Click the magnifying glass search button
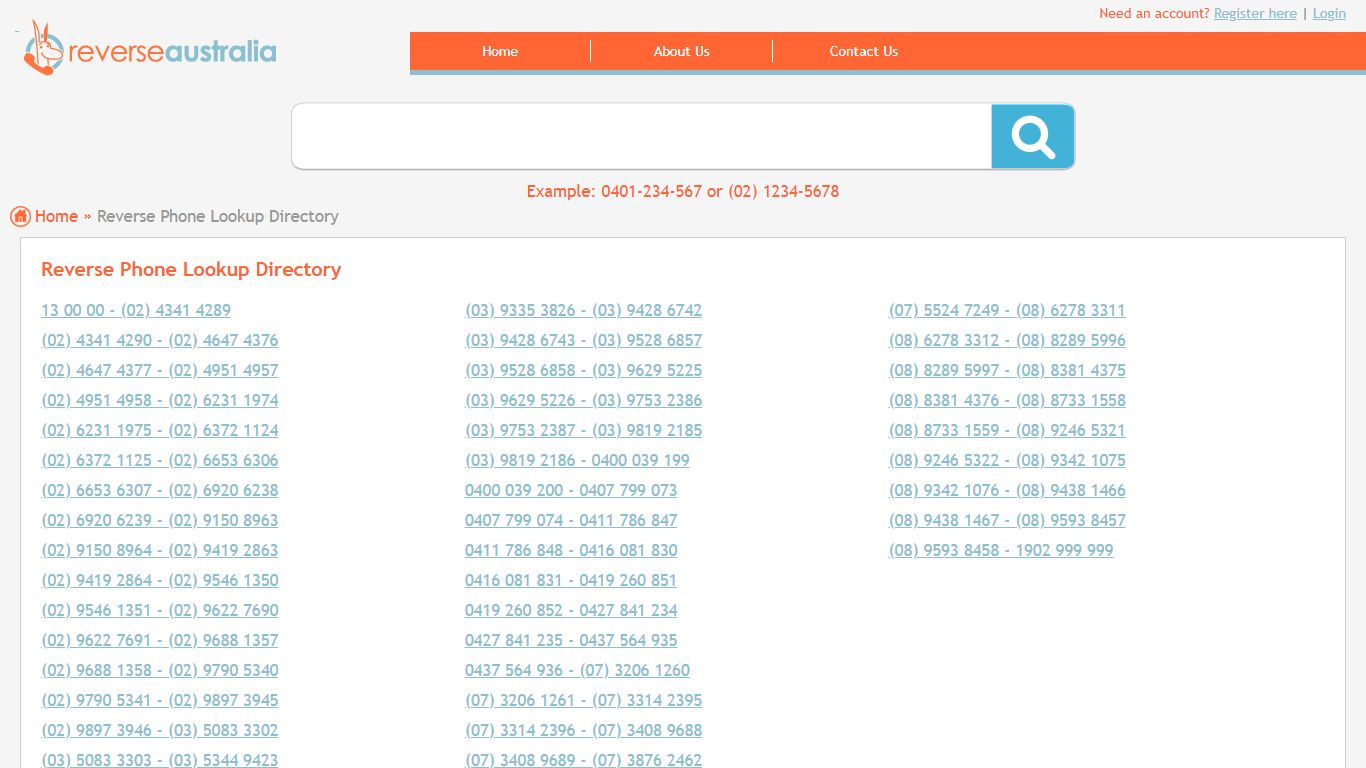This screenshot has width=1366, height=768. tap(1033, 136)
